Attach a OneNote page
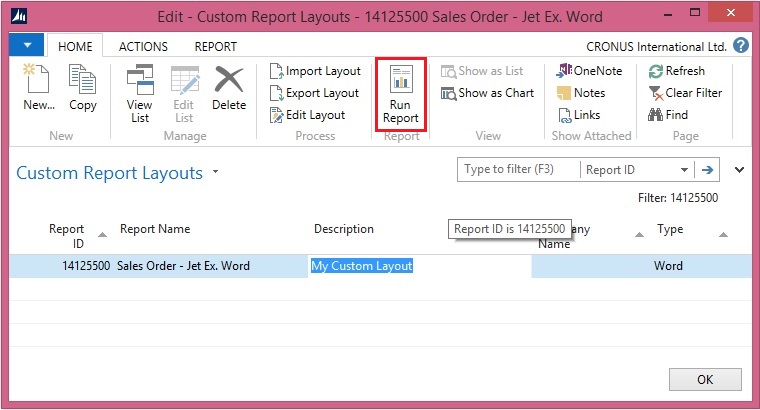 pyautogui.click(x=589, y=71)
